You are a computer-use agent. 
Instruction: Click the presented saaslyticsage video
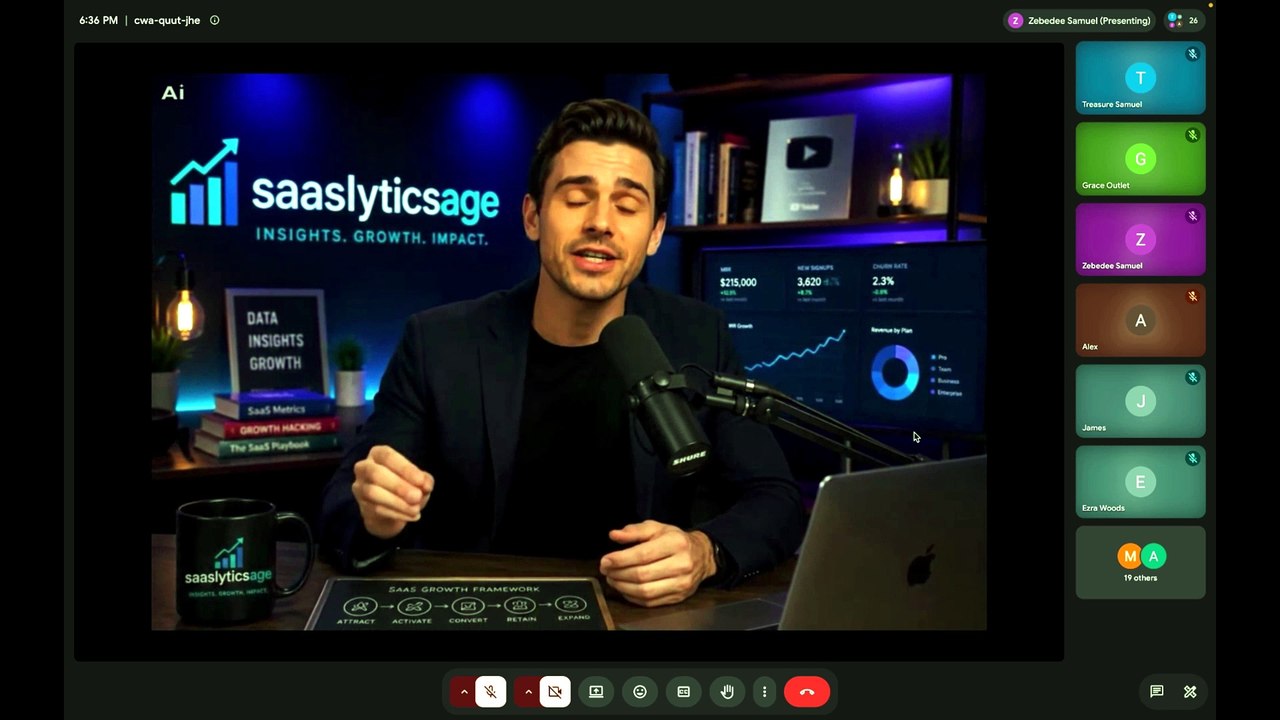(569, 351)
